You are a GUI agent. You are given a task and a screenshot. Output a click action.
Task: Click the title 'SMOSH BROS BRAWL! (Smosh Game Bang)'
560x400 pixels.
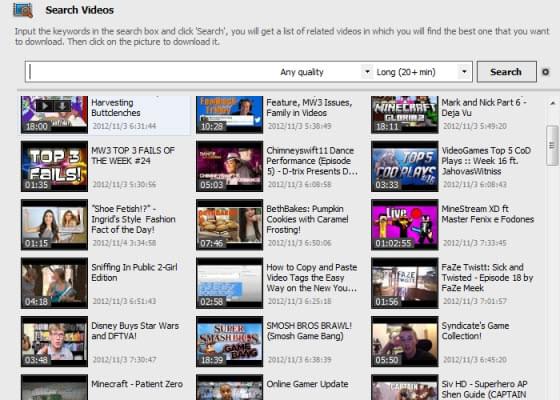(x=309, y=331)
